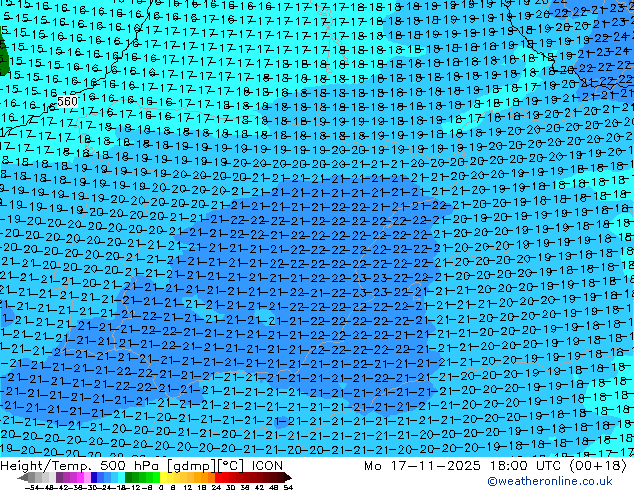Open the weatheronline.co.uk copyright link
The image size is (634, 490).
549,481
